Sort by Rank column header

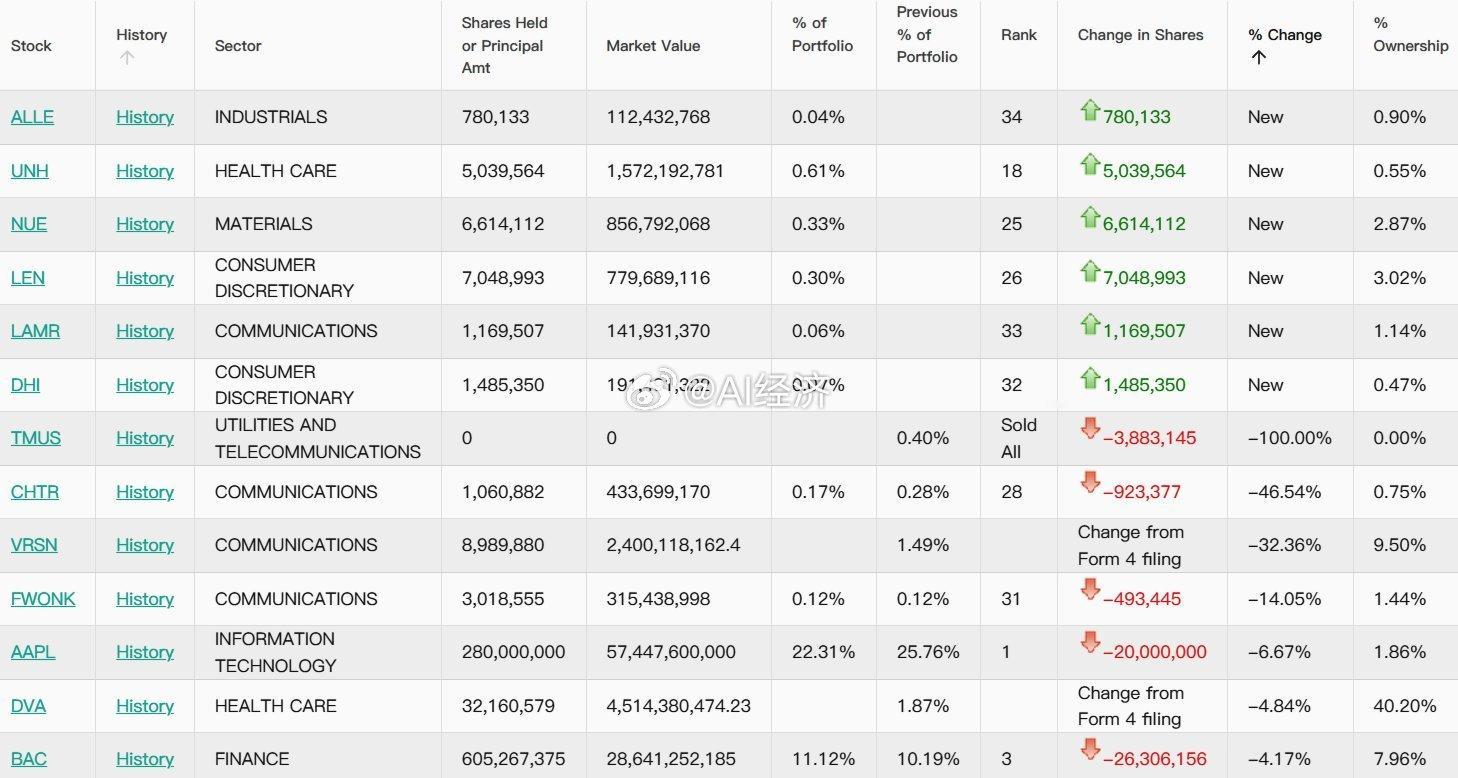pos(1019,35)
